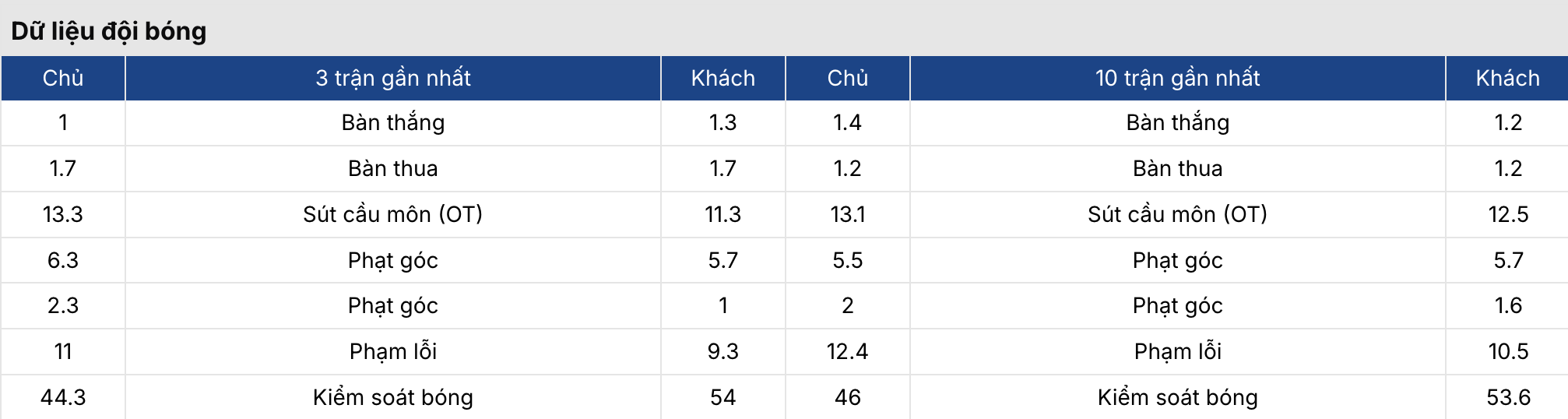Click the fouls value 9.3
This screenshot has height=419, width=1568.
pos(722,351)
